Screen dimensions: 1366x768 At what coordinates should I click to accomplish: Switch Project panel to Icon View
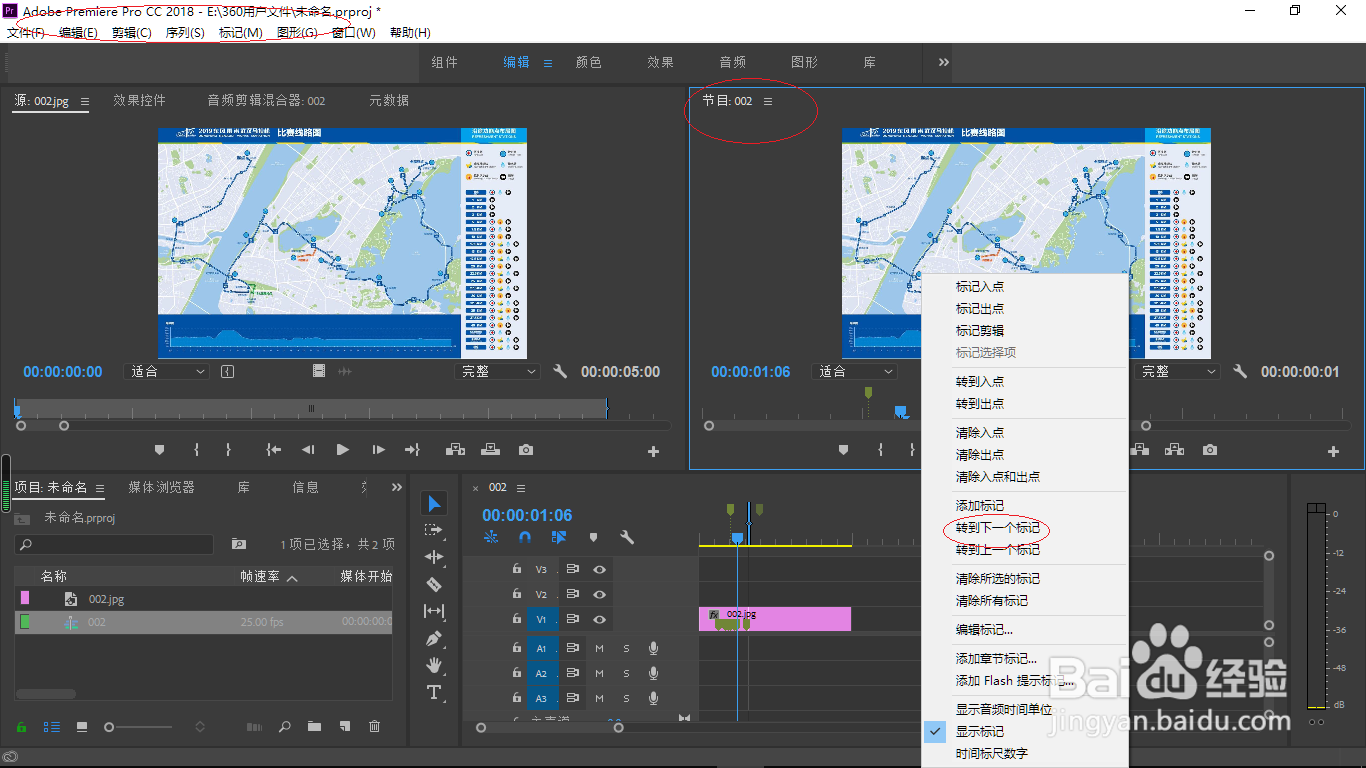tap(82, 727)
